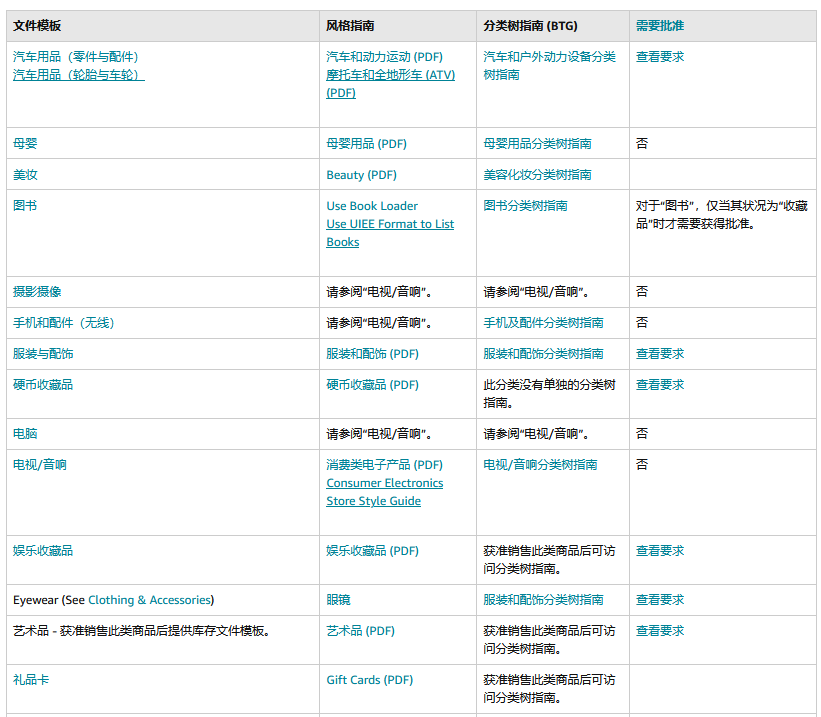Click Consumer Electronics Store Style Guide link
Viewport: 821px width, 717px height.
[x=384, y=492]
